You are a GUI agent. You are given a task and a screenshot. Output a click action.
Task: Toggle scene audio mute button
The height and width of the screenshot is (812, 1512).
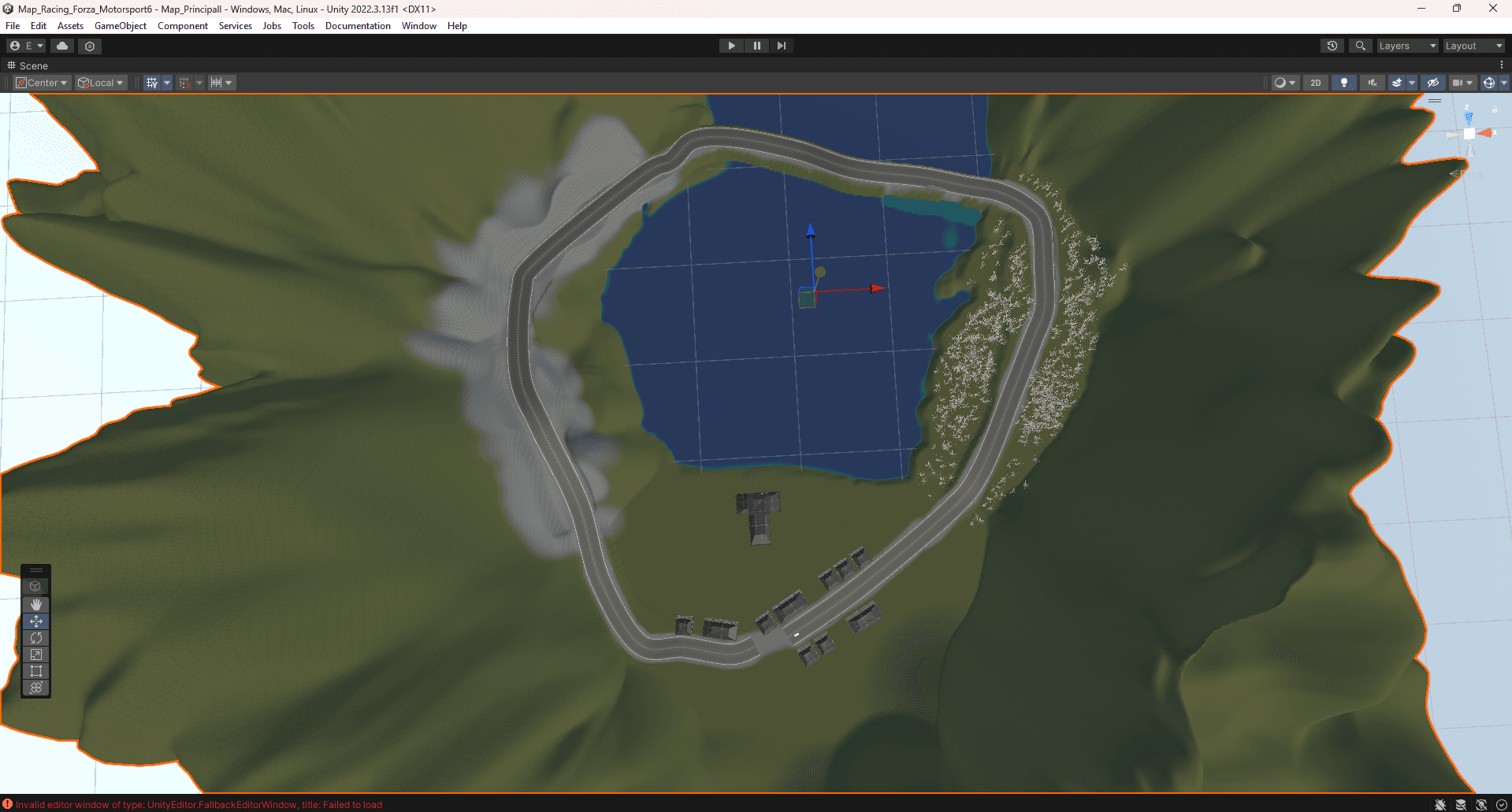pyautogui.click(x=1373, y=83)
